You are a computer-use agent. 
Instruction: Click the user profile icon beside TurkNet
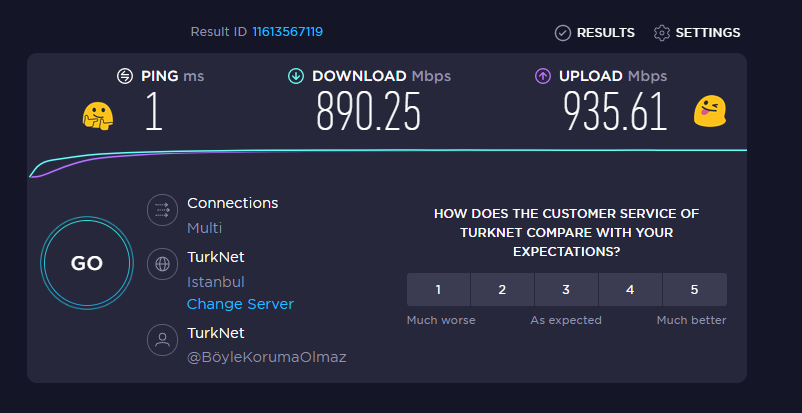point(162,340)
